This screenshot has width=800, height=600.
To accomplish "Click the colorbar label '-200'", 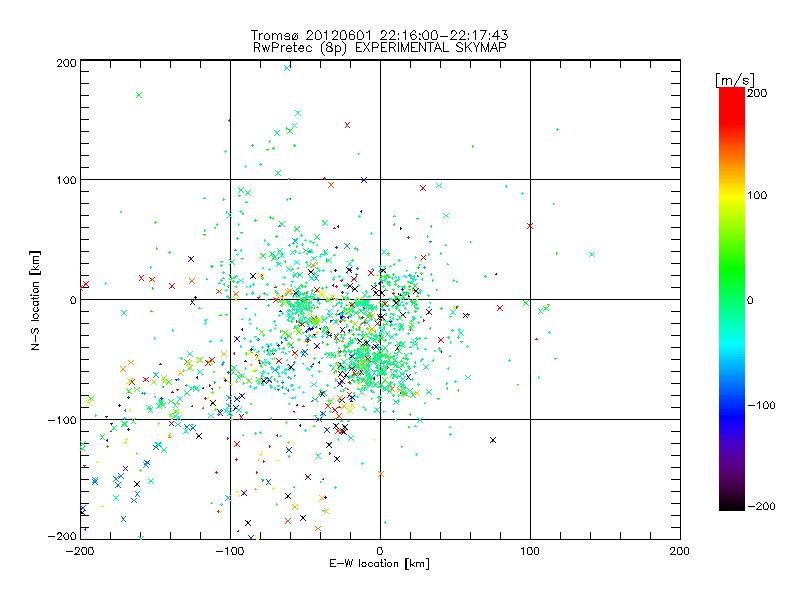I will click(x=761, y=507).
